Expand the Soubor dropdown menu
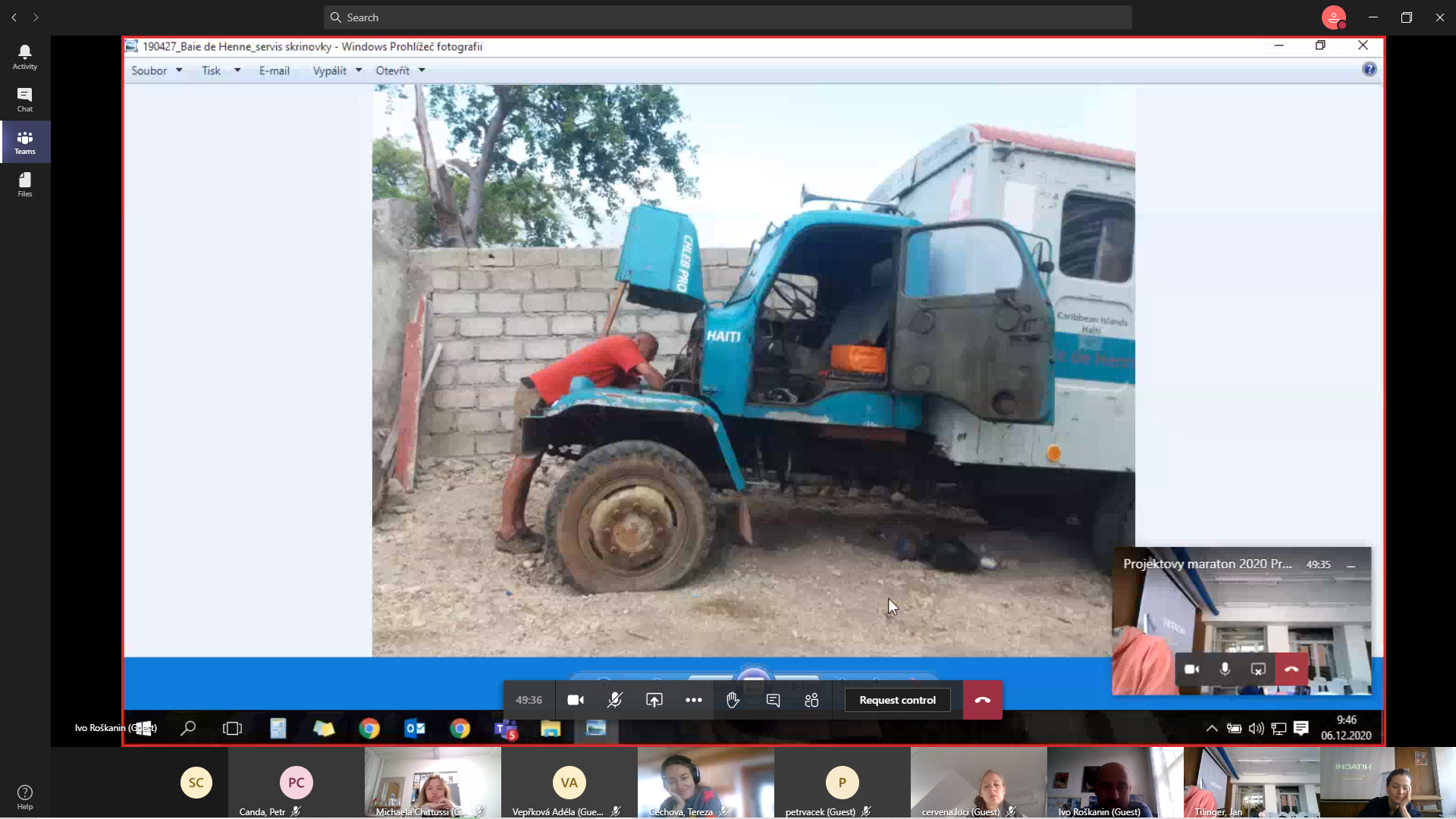Image resolution: width=1456 pixels, height=819 pixels. (x=157, y=71)
